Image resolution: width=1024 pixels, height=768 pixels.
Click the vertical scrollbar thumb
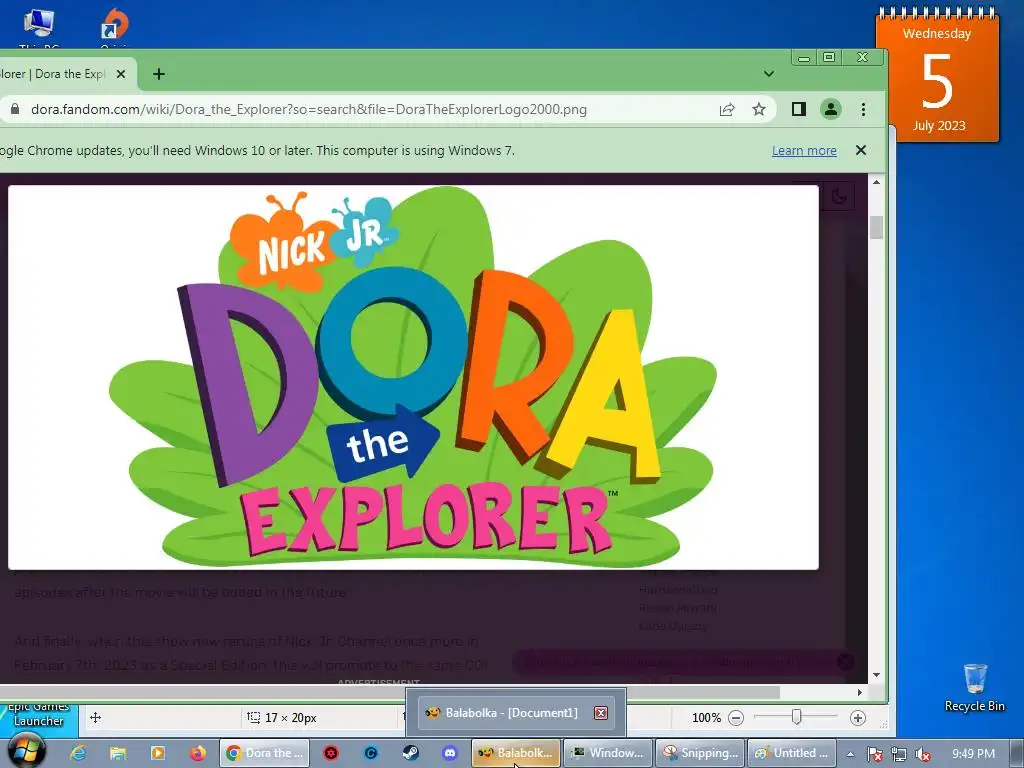[876, 227]
